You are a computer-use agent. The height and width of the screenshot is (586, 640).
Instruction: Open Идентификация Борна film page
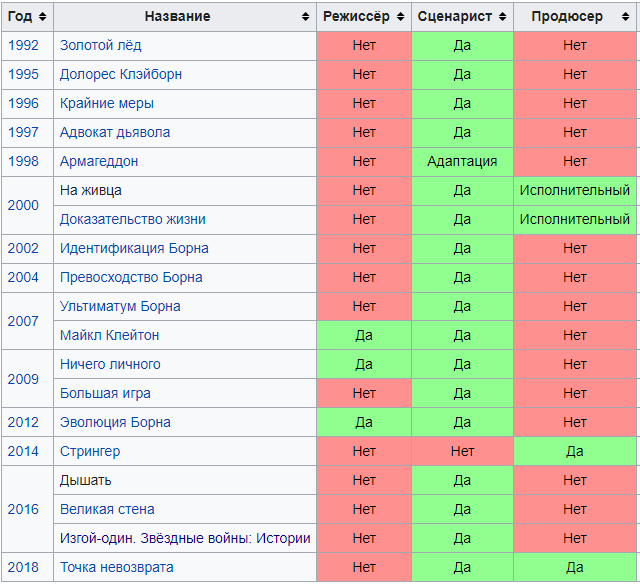[134, 248]
